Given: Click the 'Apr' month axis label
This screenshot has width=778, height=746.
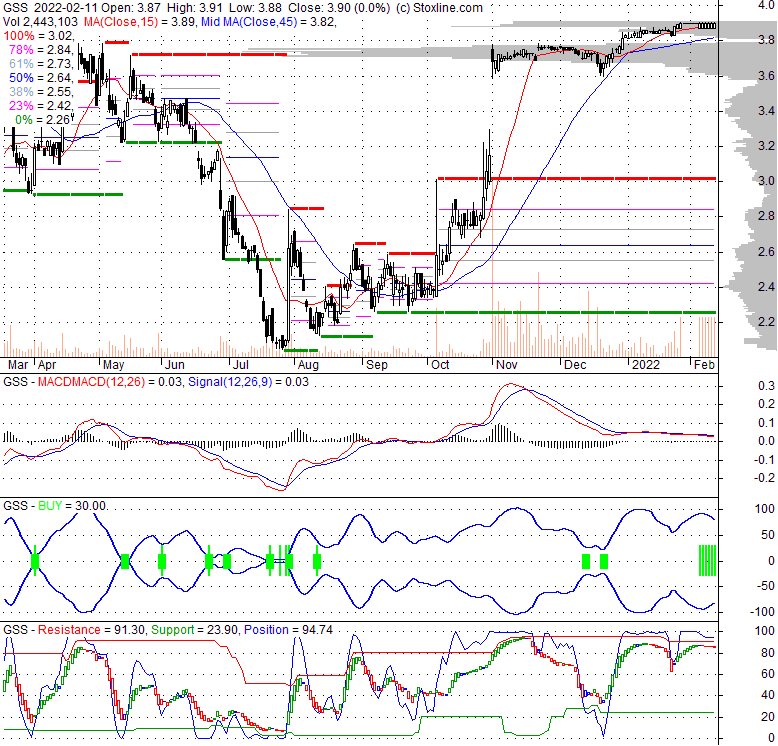Looking at the screenshot, I should [47, 365].
